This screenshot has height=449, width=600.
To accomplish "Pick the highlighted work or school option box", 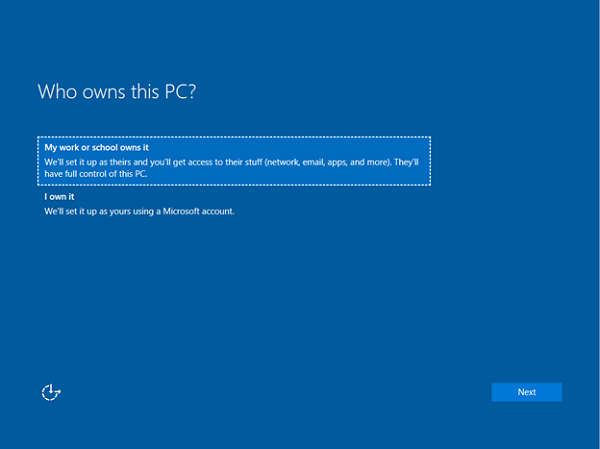I will click(x=234, y=160).
